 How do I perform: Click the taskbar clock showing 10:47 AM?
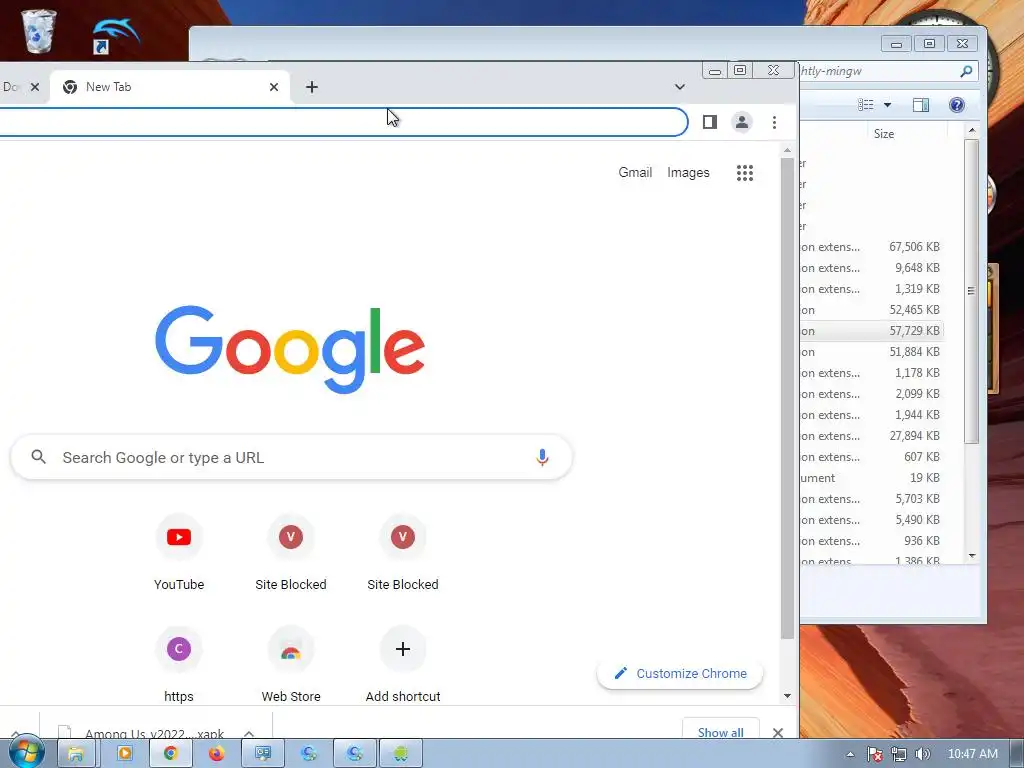pos(972,754)
